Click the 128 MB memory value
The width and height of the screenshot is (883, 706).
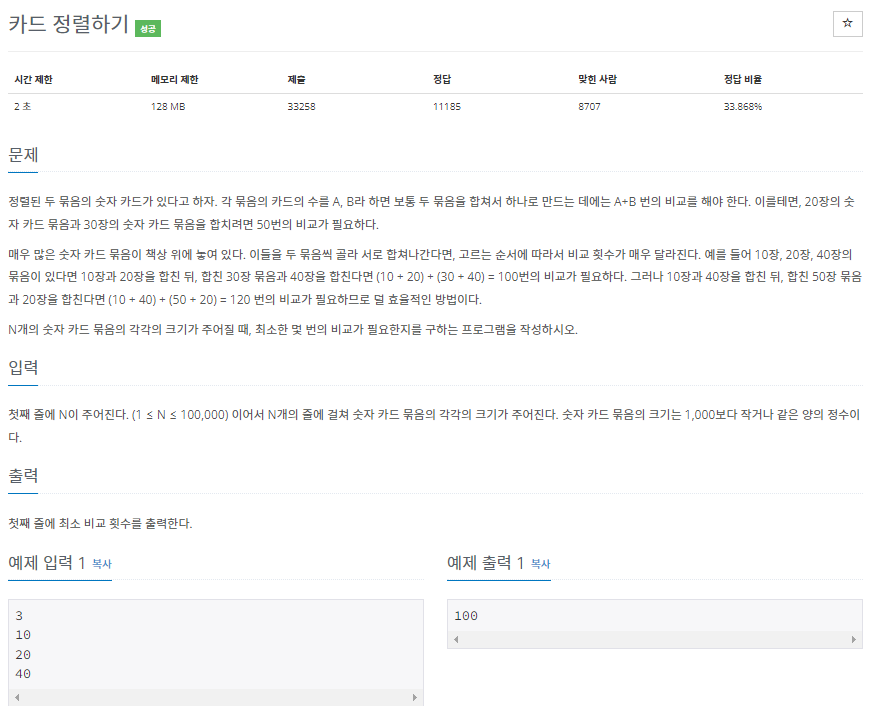coord(168,106)
